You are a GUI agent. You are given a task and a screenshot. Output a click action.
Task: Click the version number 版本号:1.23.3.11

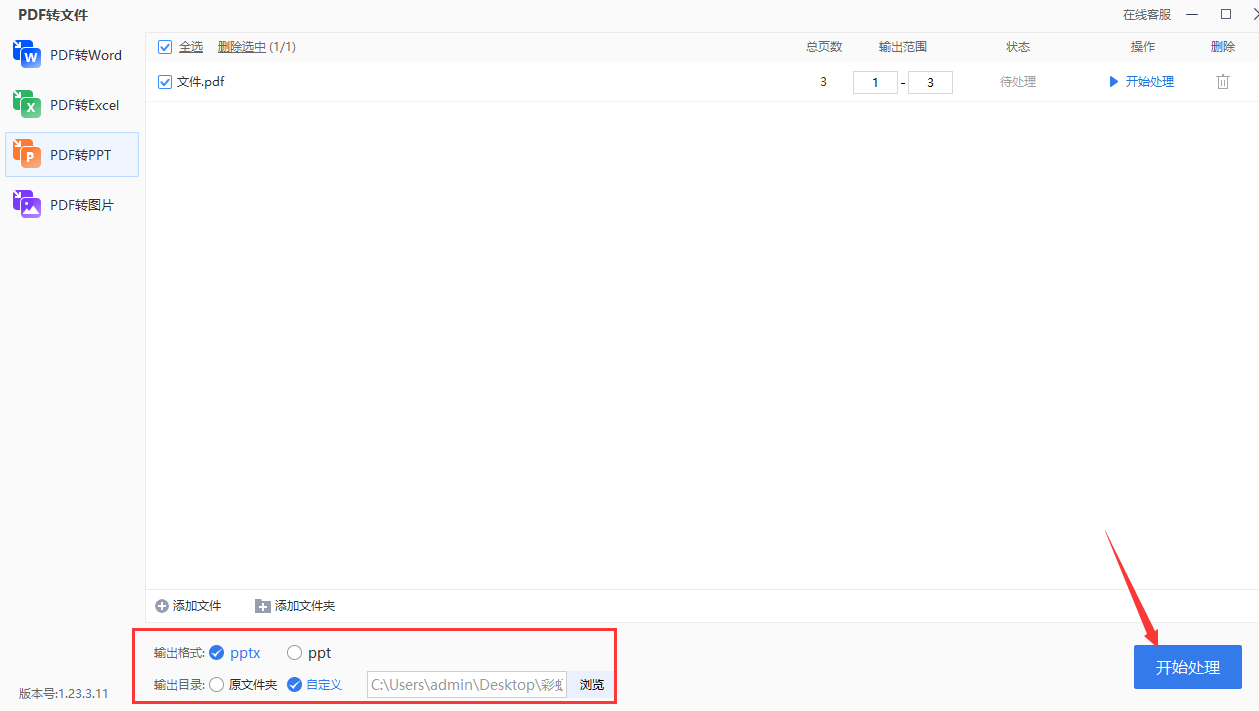point(64,693)
